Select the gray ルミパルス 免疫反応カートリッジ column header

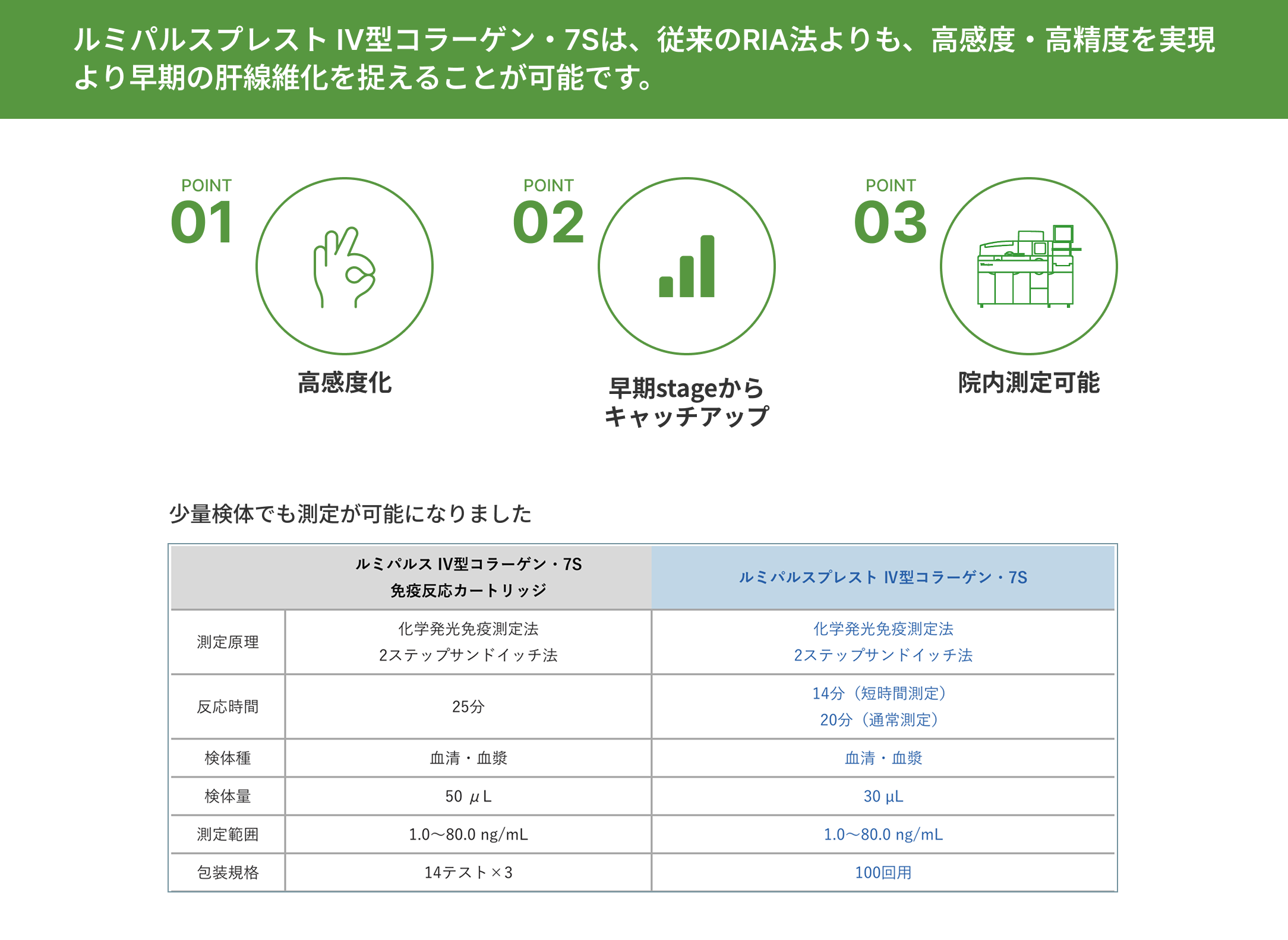[468, 577]
